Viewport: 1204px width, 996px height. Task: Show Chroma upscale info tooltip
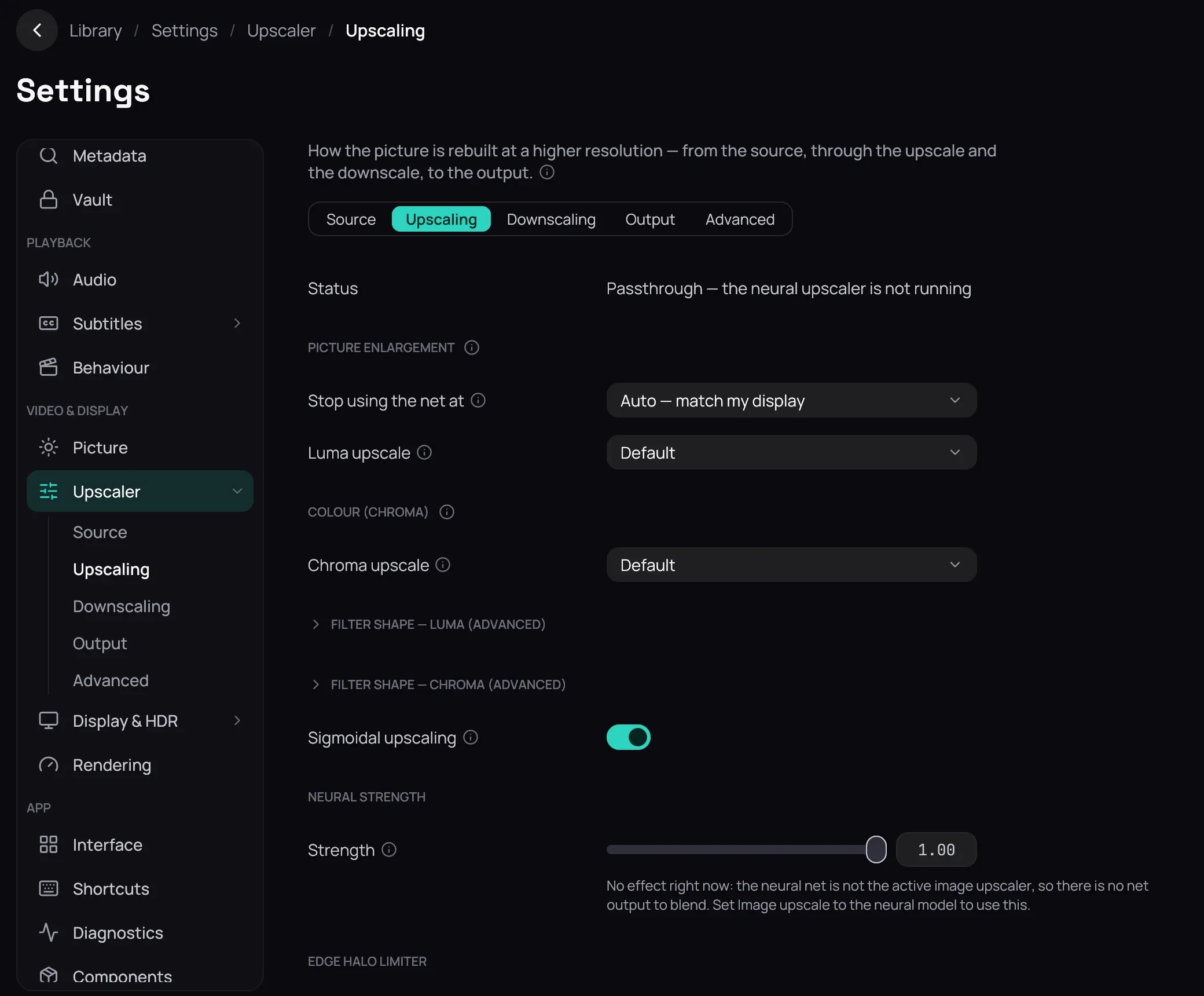[443, 565]
